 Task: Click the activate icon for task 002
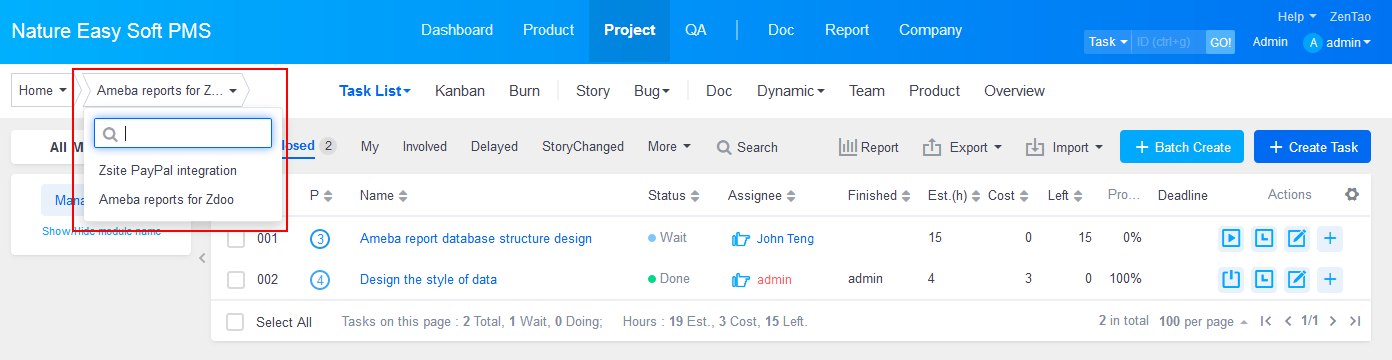(x=1232, y=279)
